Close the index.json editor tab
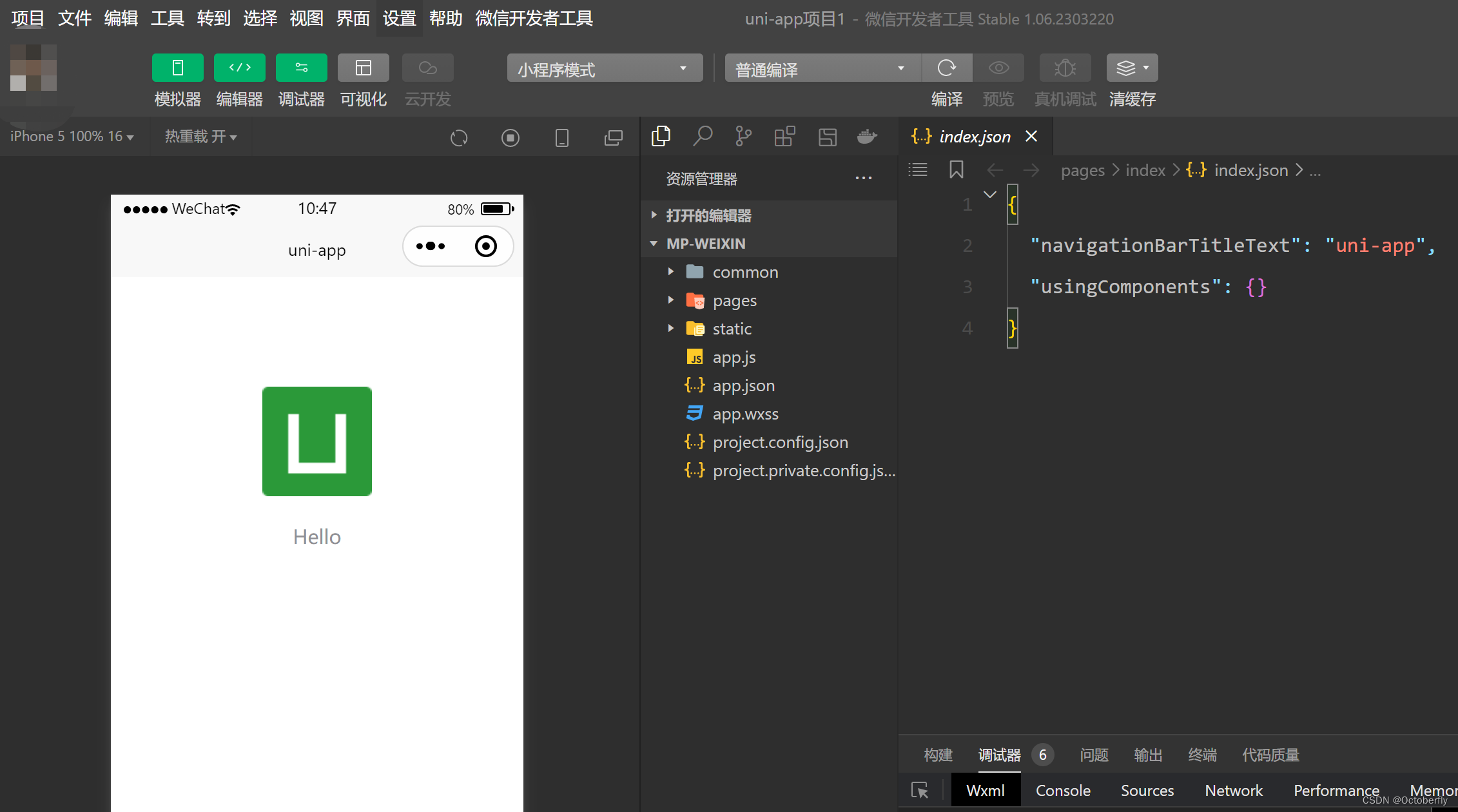Screen dimensions: 1458x812 (1031, 137)
